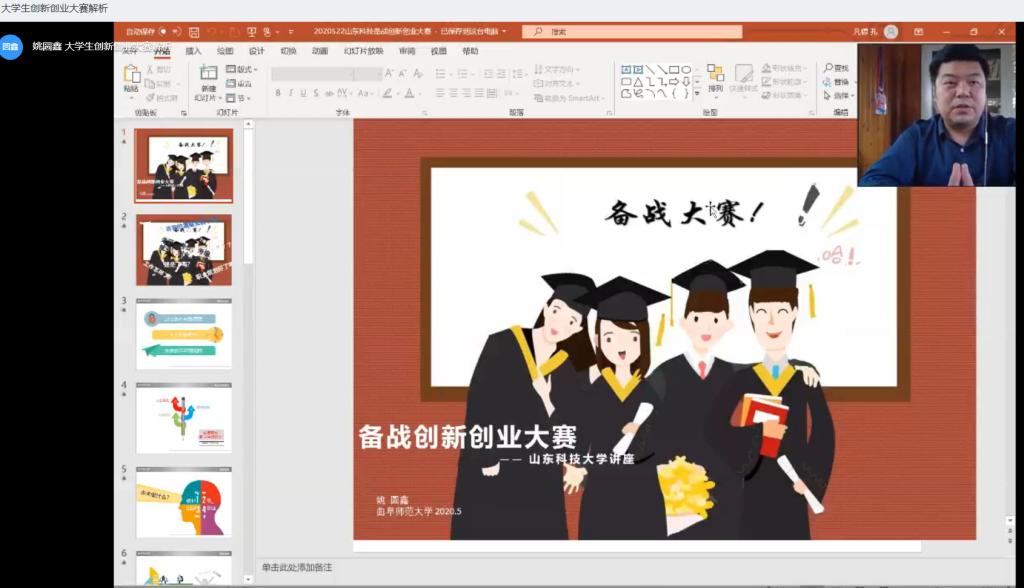1024x588 pixels.
Task: Select the rectangle shape in the shapes gallery
Action: 672,69
